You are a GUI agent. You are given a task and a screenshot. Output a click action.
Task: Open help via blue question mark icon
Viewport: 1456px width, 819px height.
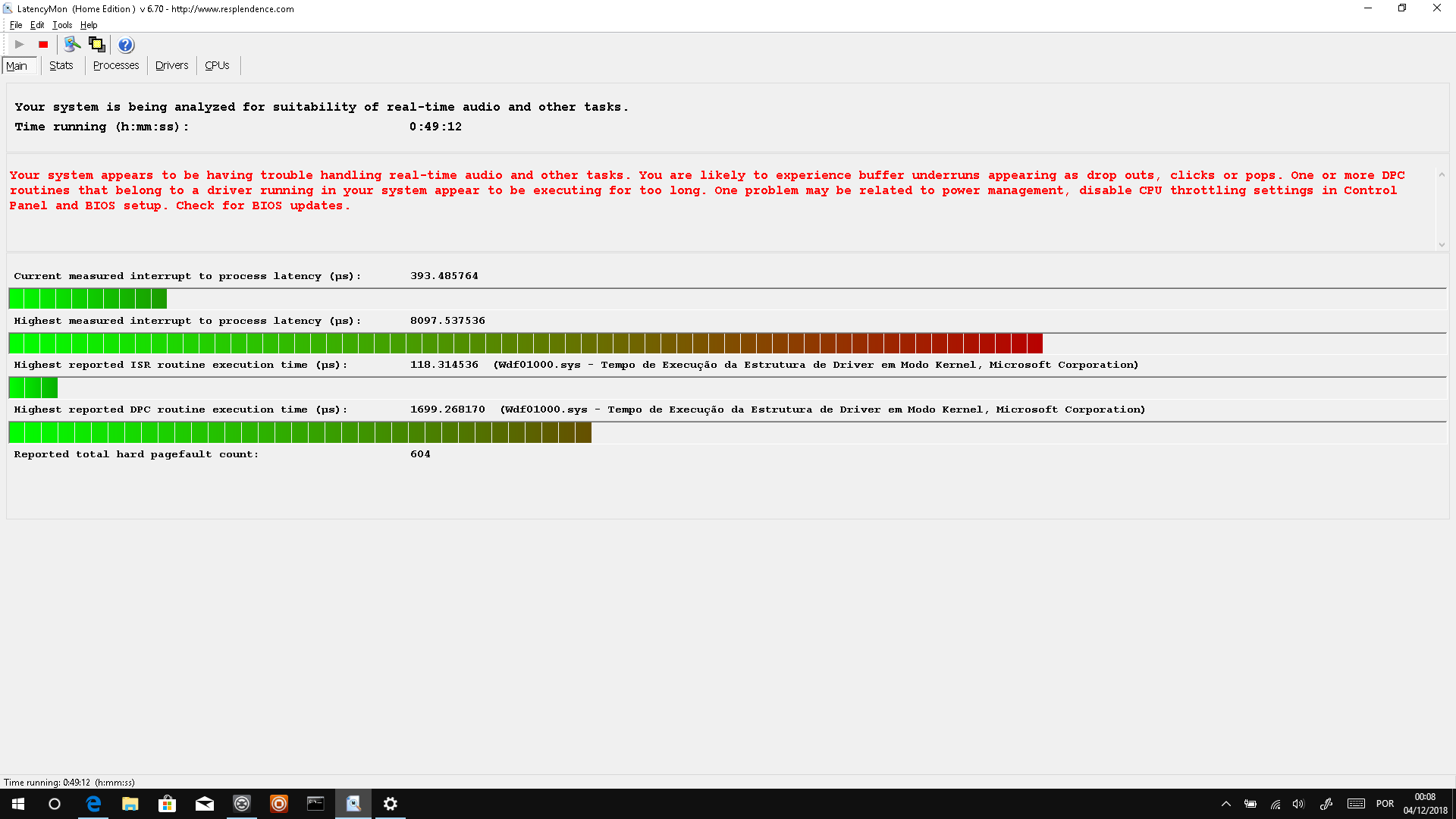pos(126,45)
